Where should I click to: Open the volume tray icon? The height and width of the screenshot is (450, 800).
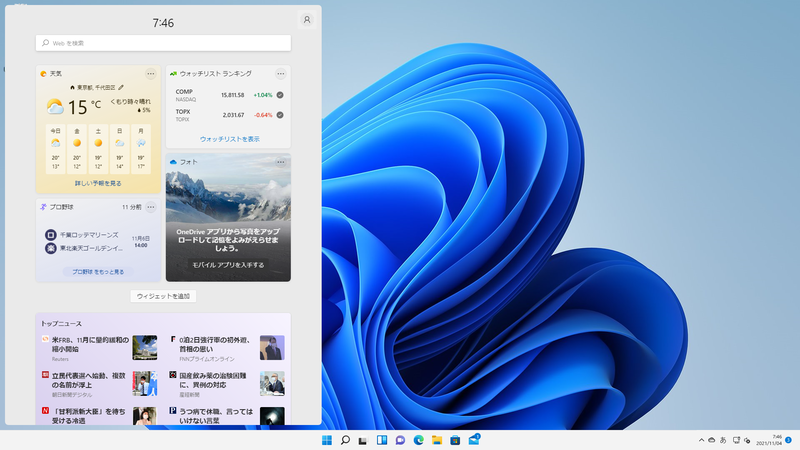tap(747, 440)
